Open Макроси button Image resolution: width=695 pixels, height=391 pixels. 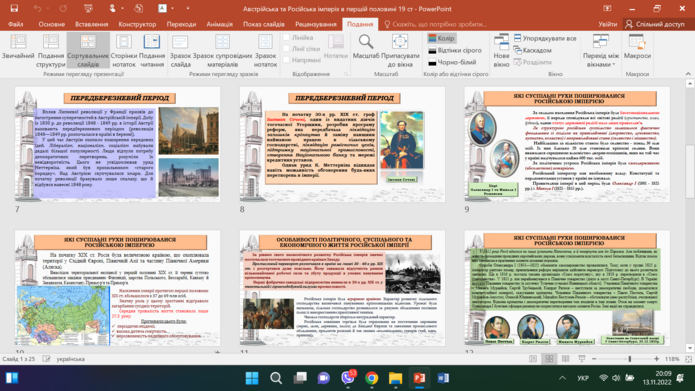coord(637,47)
